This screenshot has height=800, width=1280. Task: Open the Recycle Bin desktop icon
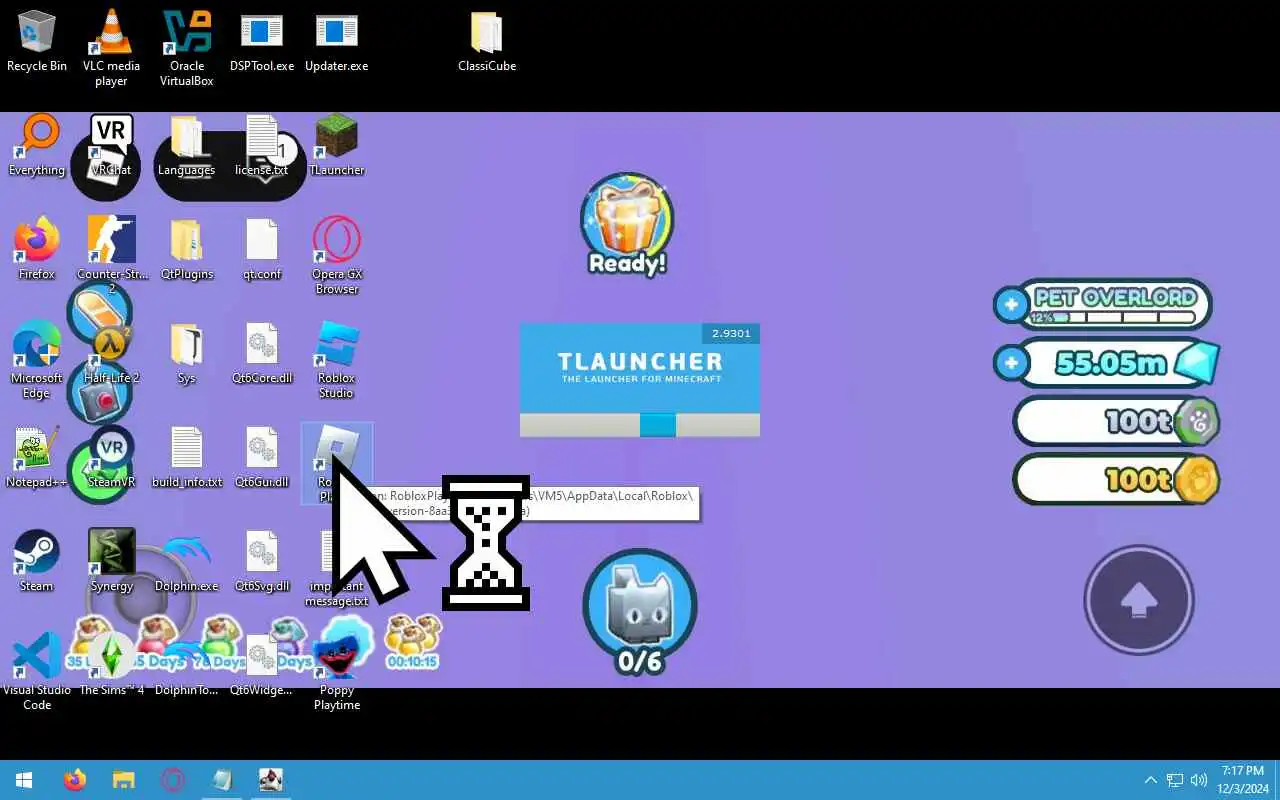[37, 42]
